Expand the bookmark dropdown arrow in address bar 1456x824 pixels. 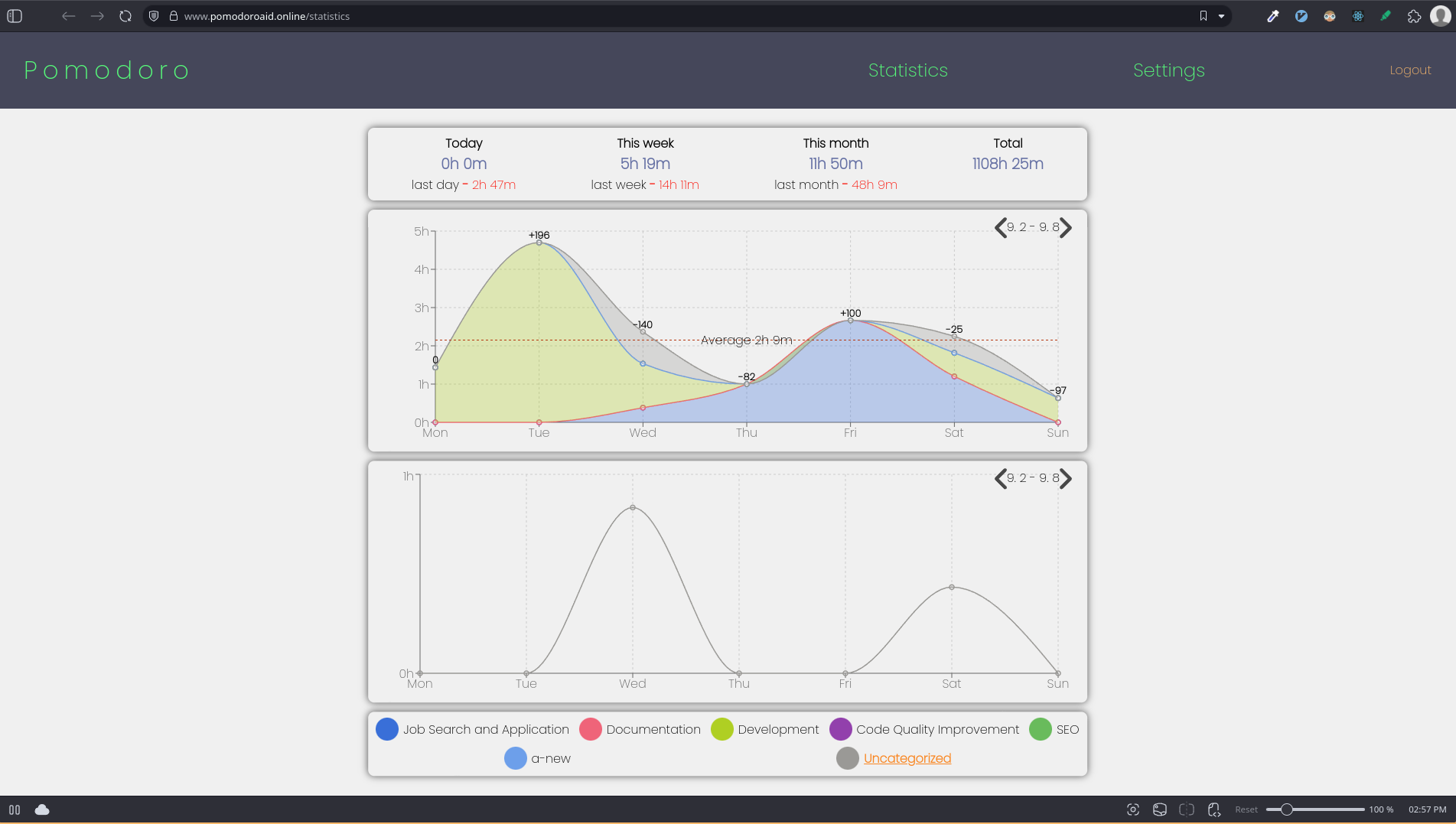point(1221,16)
